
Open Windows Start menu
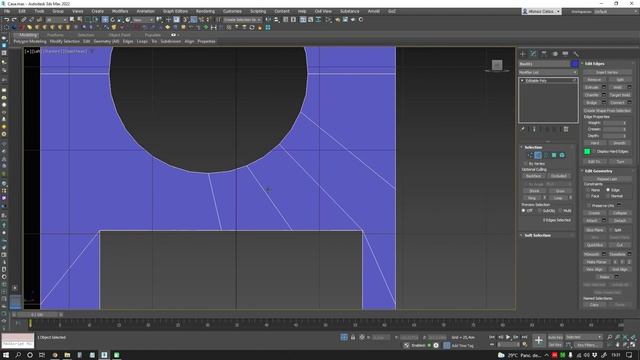[6, 355]
